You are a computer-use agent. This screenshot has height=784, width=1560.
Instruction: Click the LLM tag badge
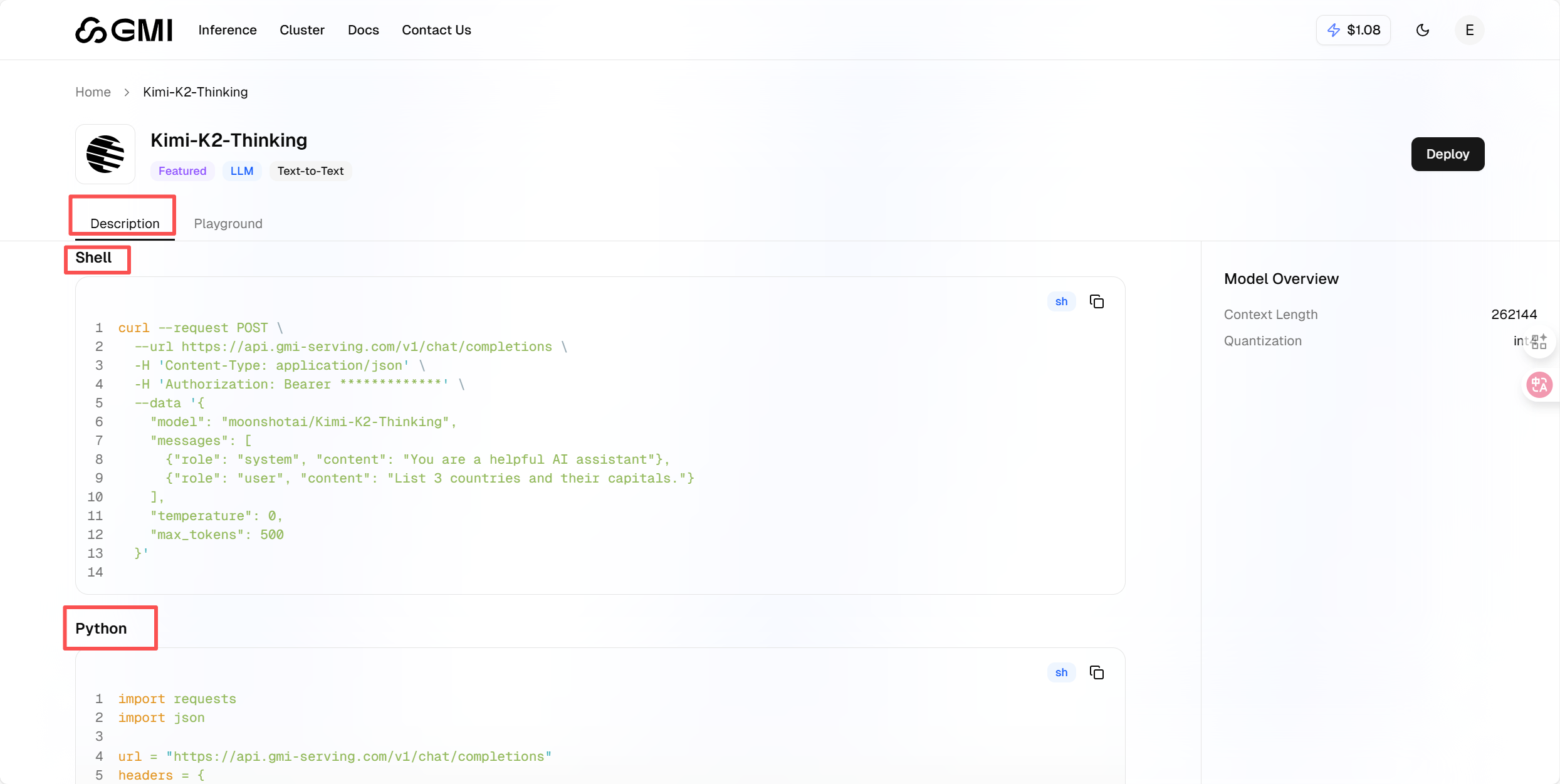pos(241,171)
